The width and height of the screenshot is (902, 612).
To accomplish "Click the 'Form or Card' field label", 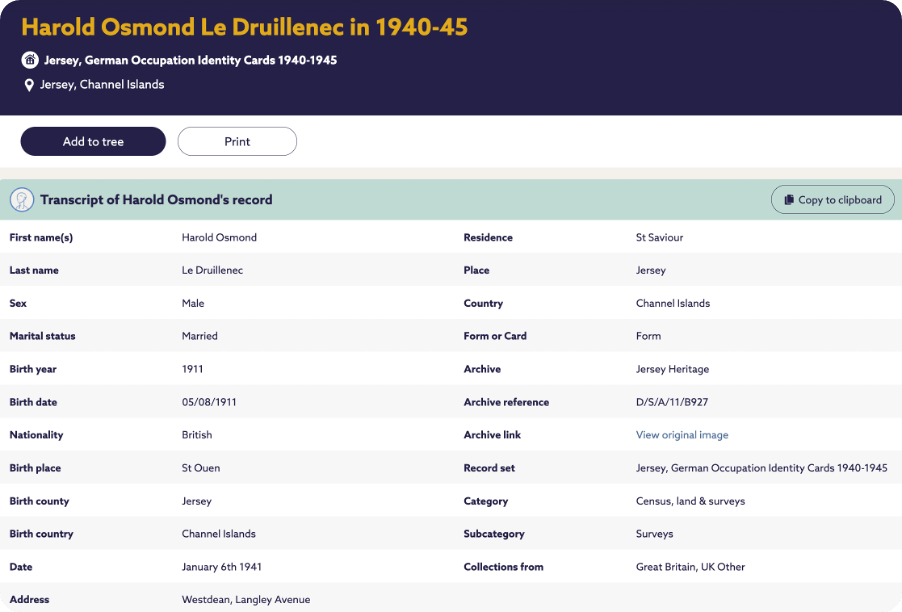I will point(495,336).
